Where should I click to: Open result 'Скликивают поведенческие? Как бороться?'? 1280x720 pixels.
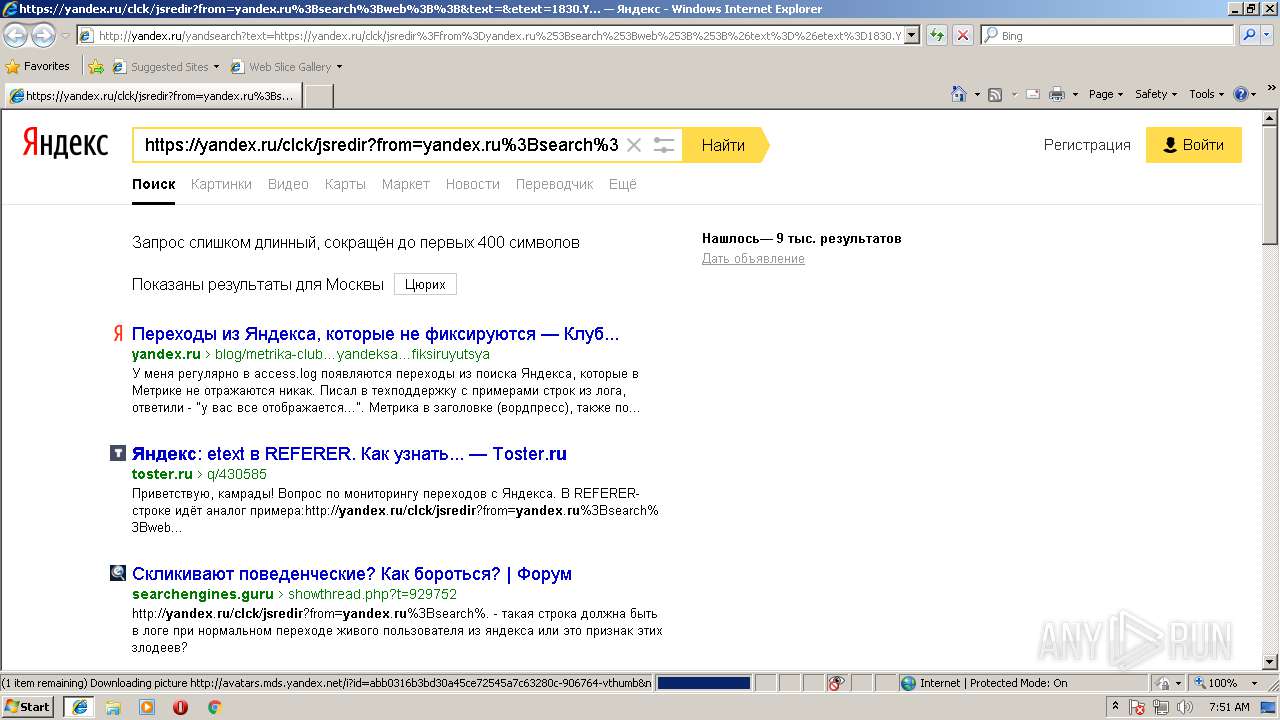[x=352, y=574]
